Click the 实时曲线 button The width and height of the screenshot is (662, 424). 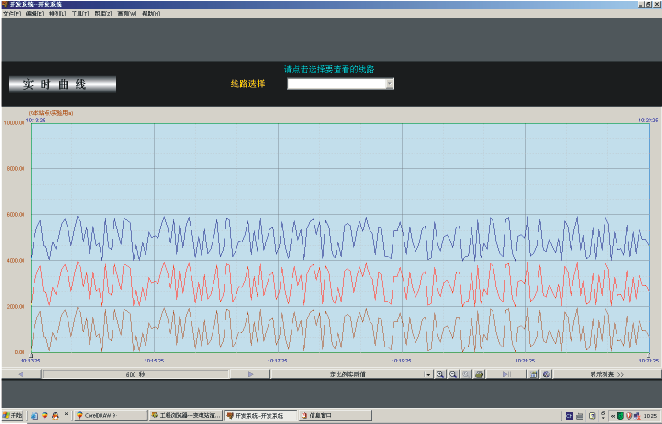(x=63, y=85)
